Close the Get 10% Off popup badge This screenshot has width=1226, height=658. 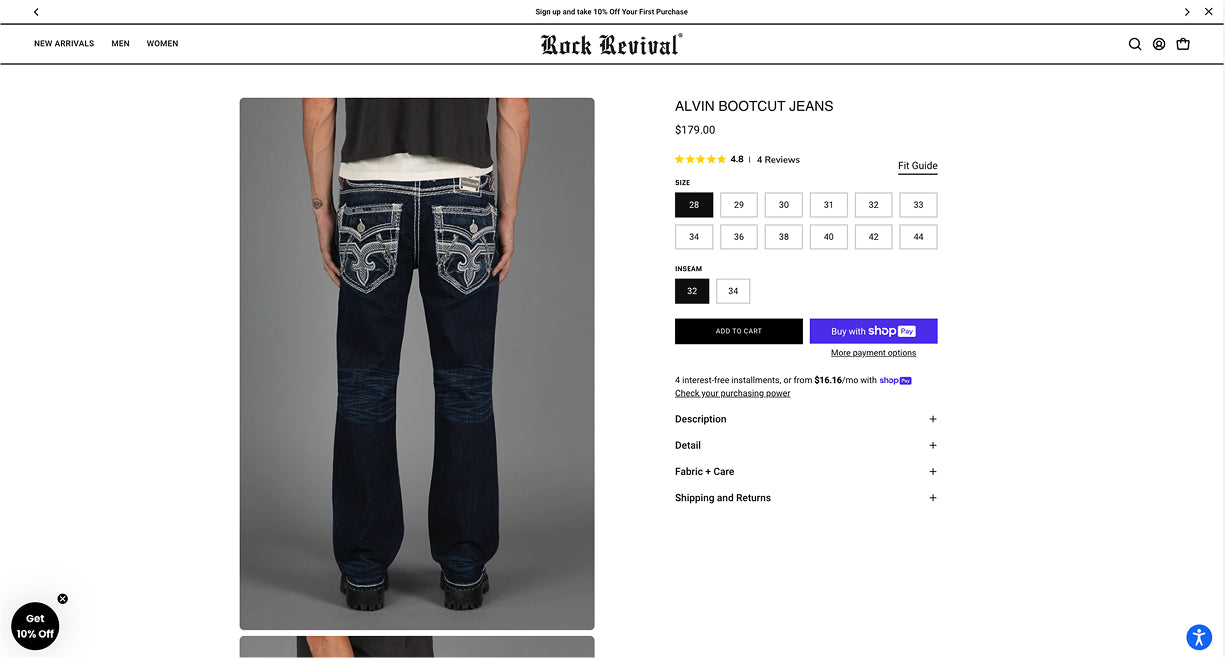[x=62, y=599]
